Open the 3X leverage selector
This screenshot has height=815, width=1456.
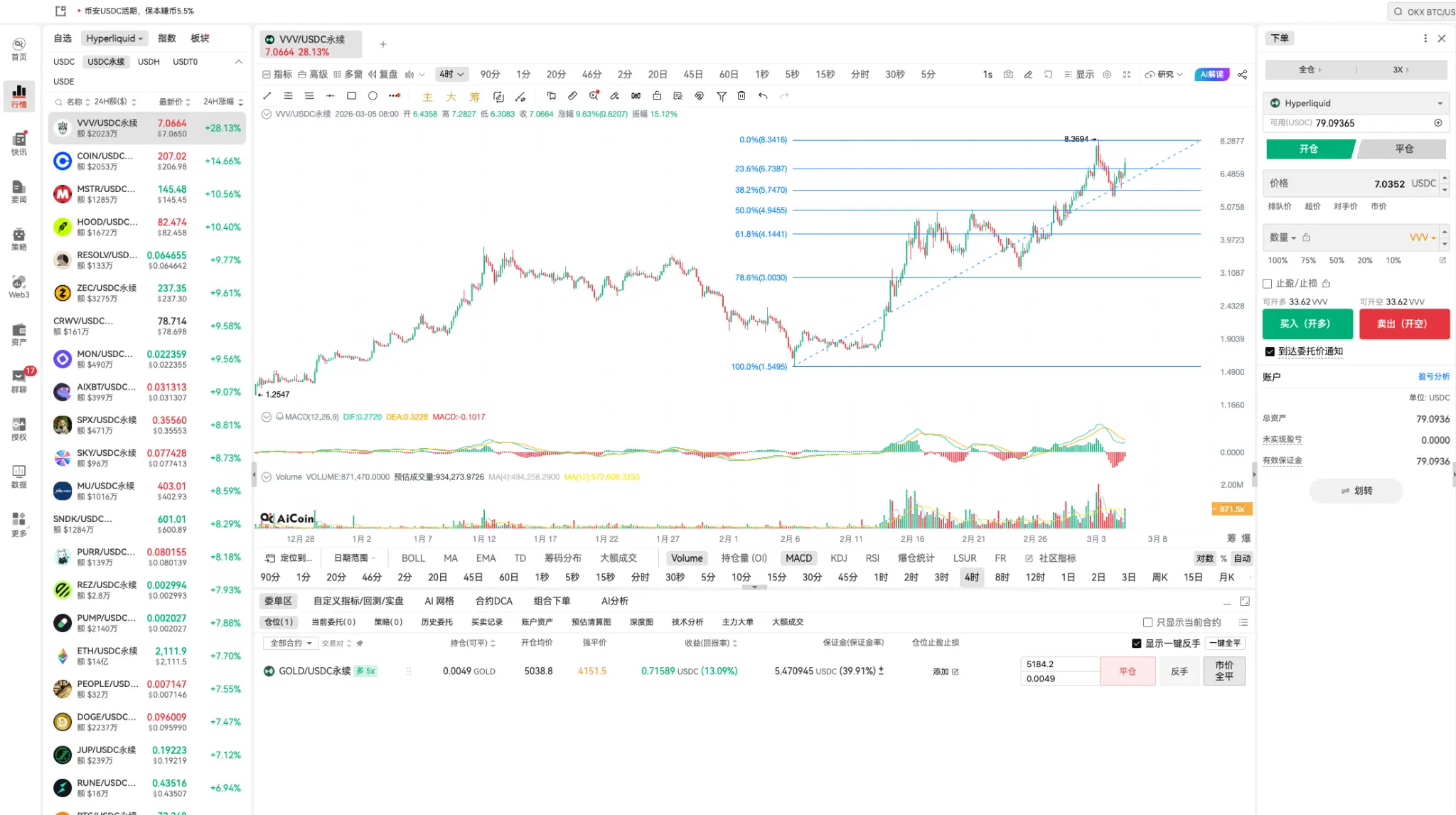1401,70
